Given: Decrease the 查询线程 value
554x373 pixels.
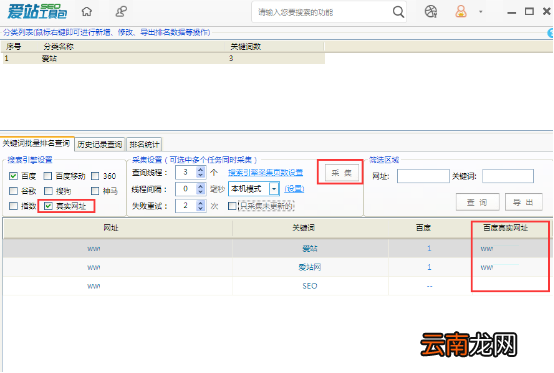Looking at the screenshot, I should [201, 175].
